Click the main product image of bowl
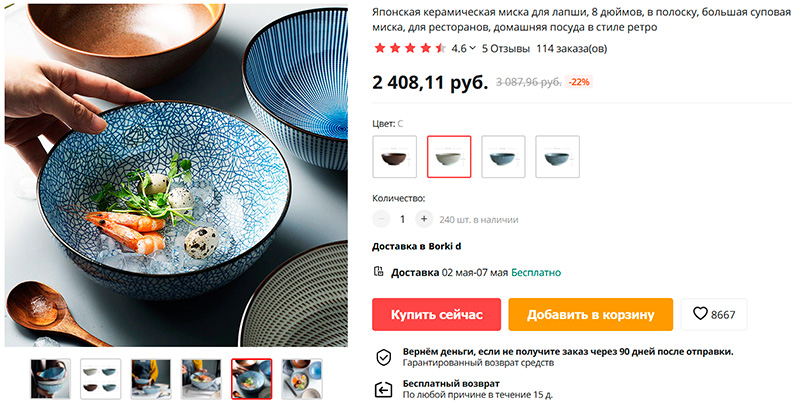Image resolution: width=800 pixels, height=417 pixels. click(x=177, y=175)
